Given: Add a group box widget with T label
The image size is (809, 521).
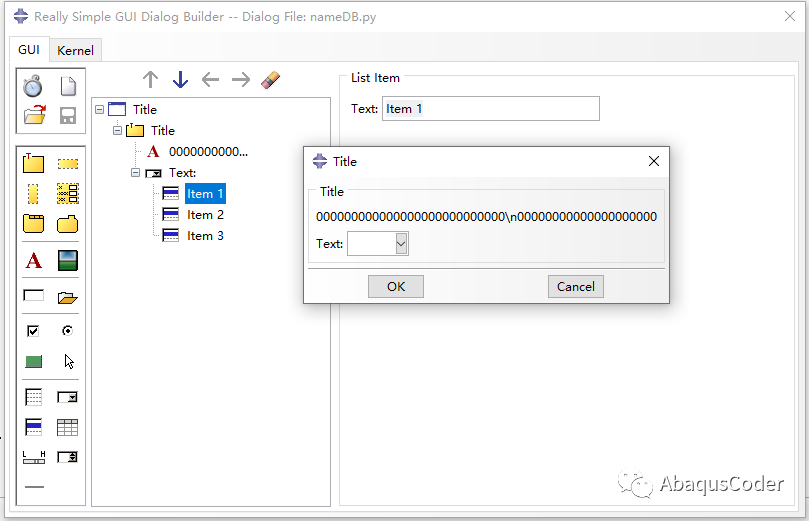Looking at the screenshot, I should (x=34, y=163).
